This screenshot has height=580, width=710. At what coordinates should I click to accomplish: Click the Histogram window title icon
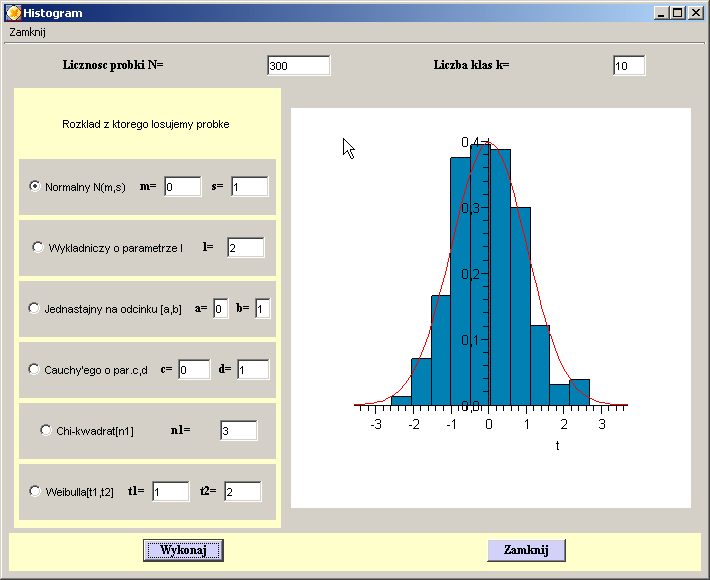point(13,13)
